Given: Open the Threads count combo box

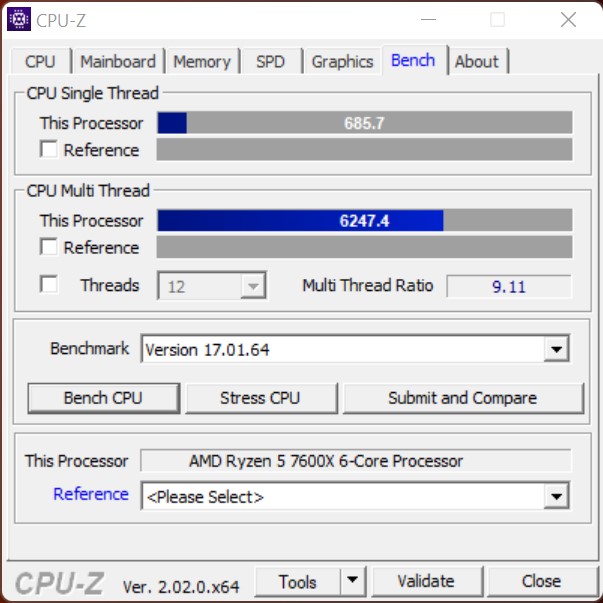Looking at the screenshot, I should click(x=212, y=286).
